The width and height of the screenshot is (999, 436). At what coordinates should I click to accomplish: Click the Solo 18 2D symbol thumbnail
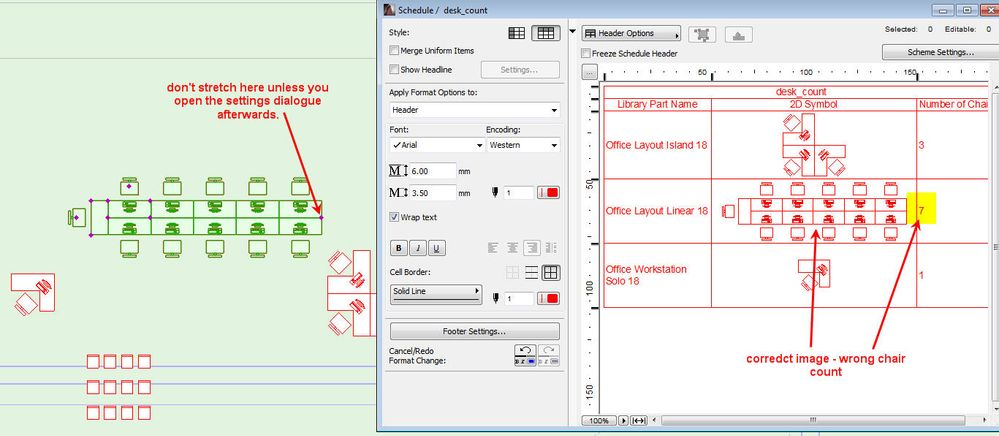coord(815,275)
